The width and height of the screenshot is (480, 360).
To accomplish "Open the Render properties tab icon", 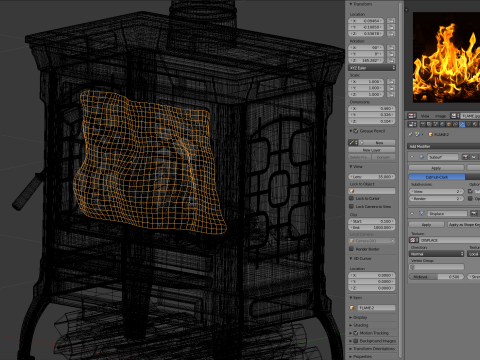I will pyautogui.click(x=423, y=124).
